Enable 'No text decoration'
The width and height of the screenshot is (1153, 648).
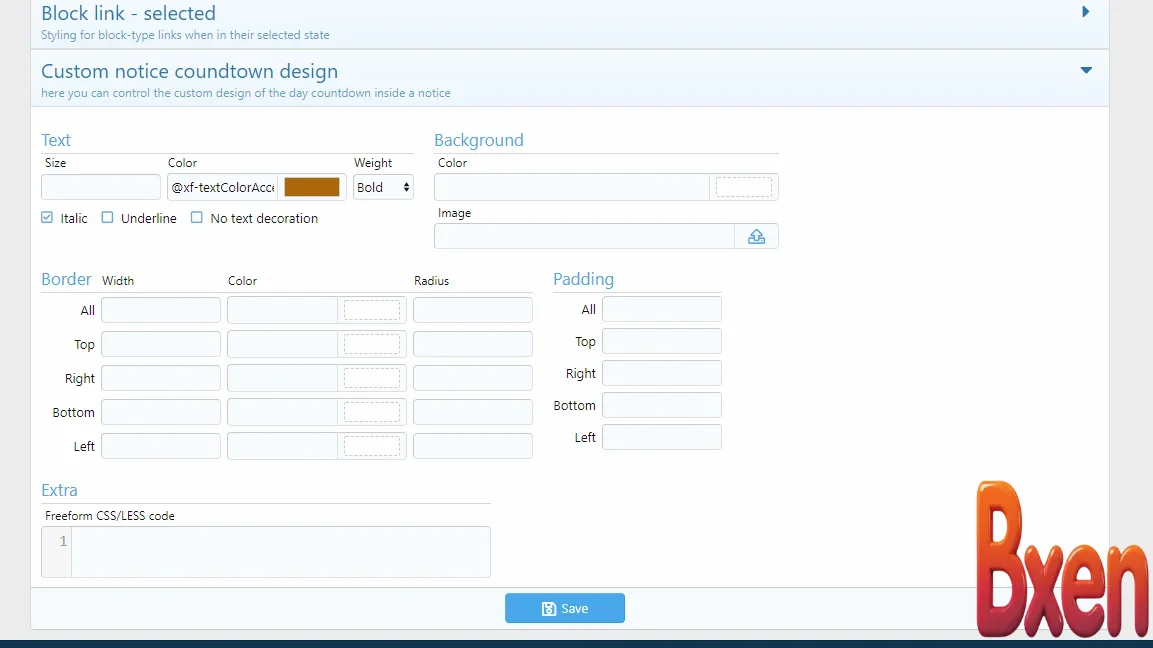[x=197, y=217]
